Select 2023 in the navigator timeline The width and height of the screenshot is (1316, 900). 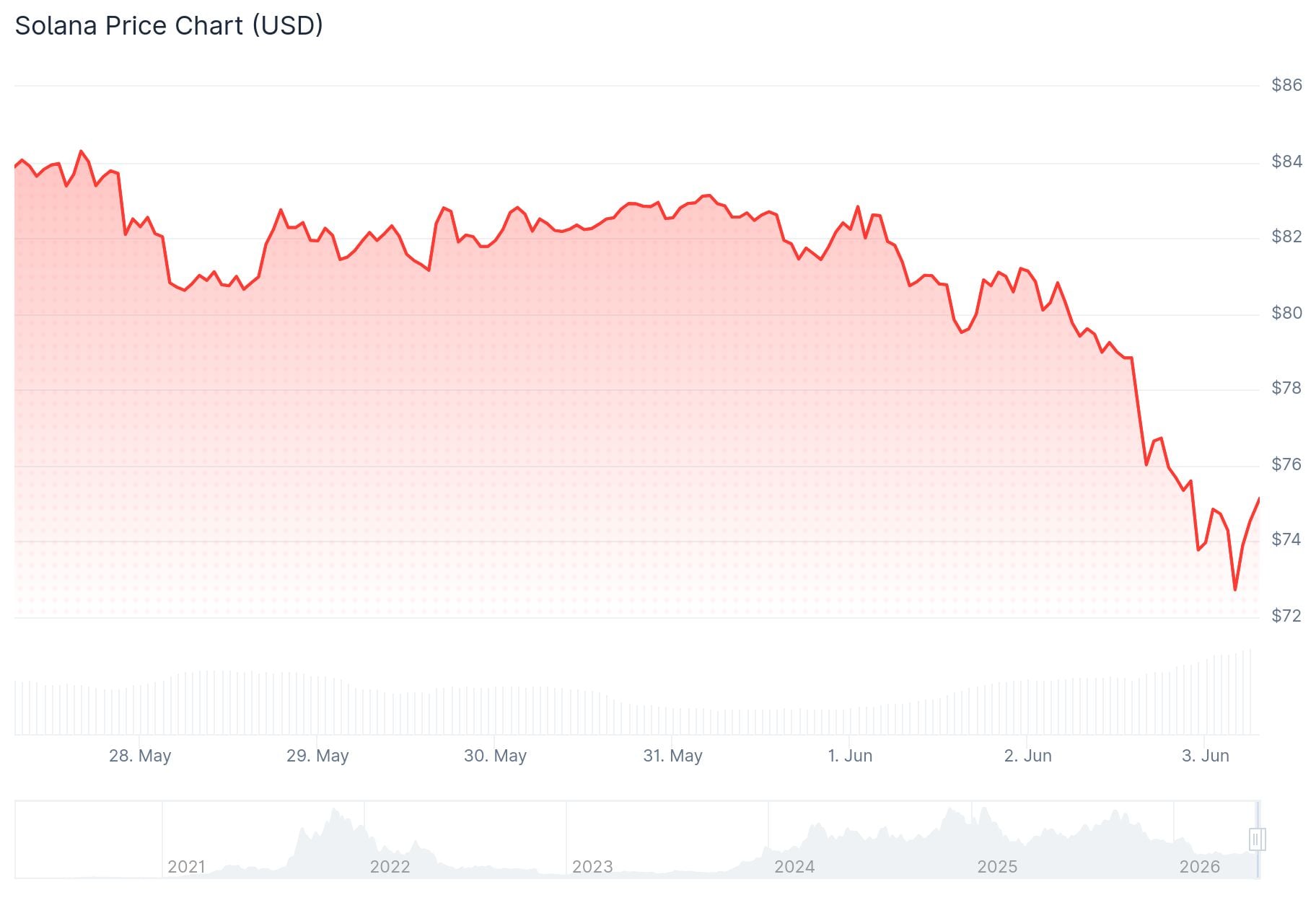[x=592, y=867]
